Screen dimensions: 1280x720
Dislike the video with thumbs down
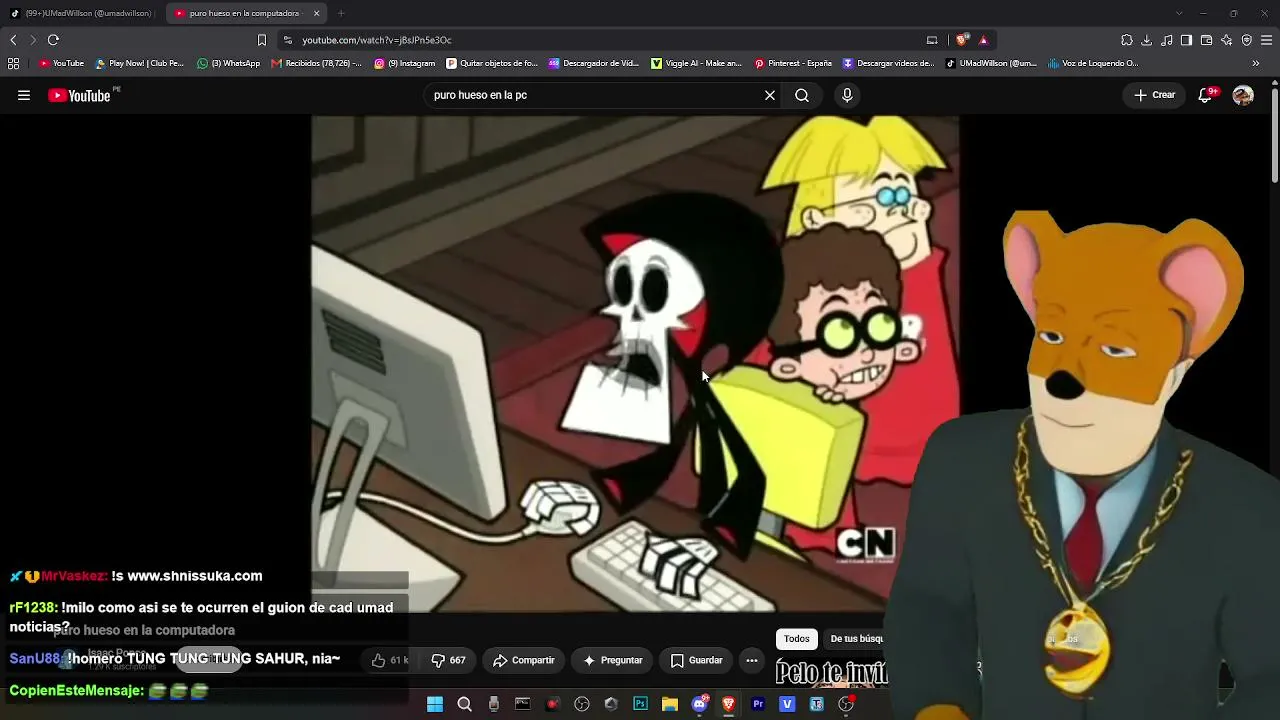click(448, 660)
